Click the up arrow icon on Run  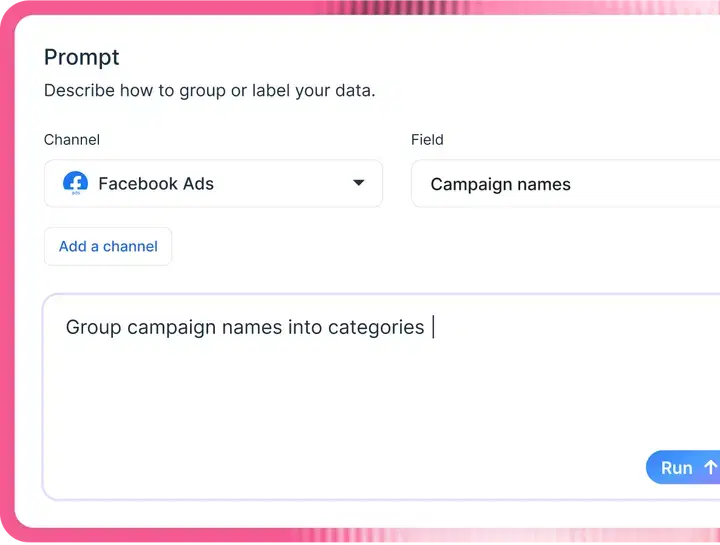[710, 467]
